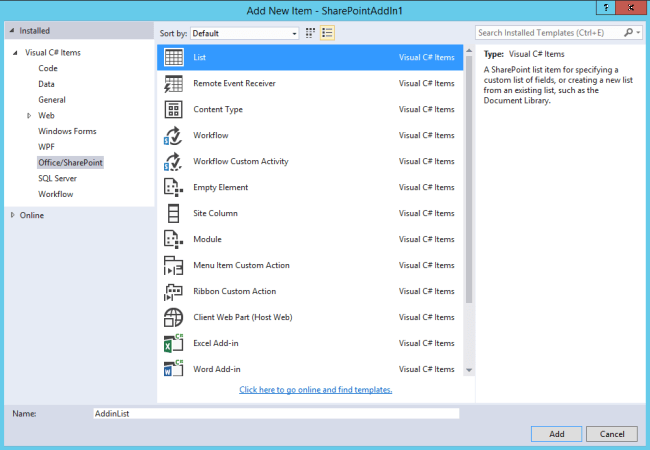Click the scroll up arrow in template list
This screenshot has width=650, height=450.
[x=469, y=51]
